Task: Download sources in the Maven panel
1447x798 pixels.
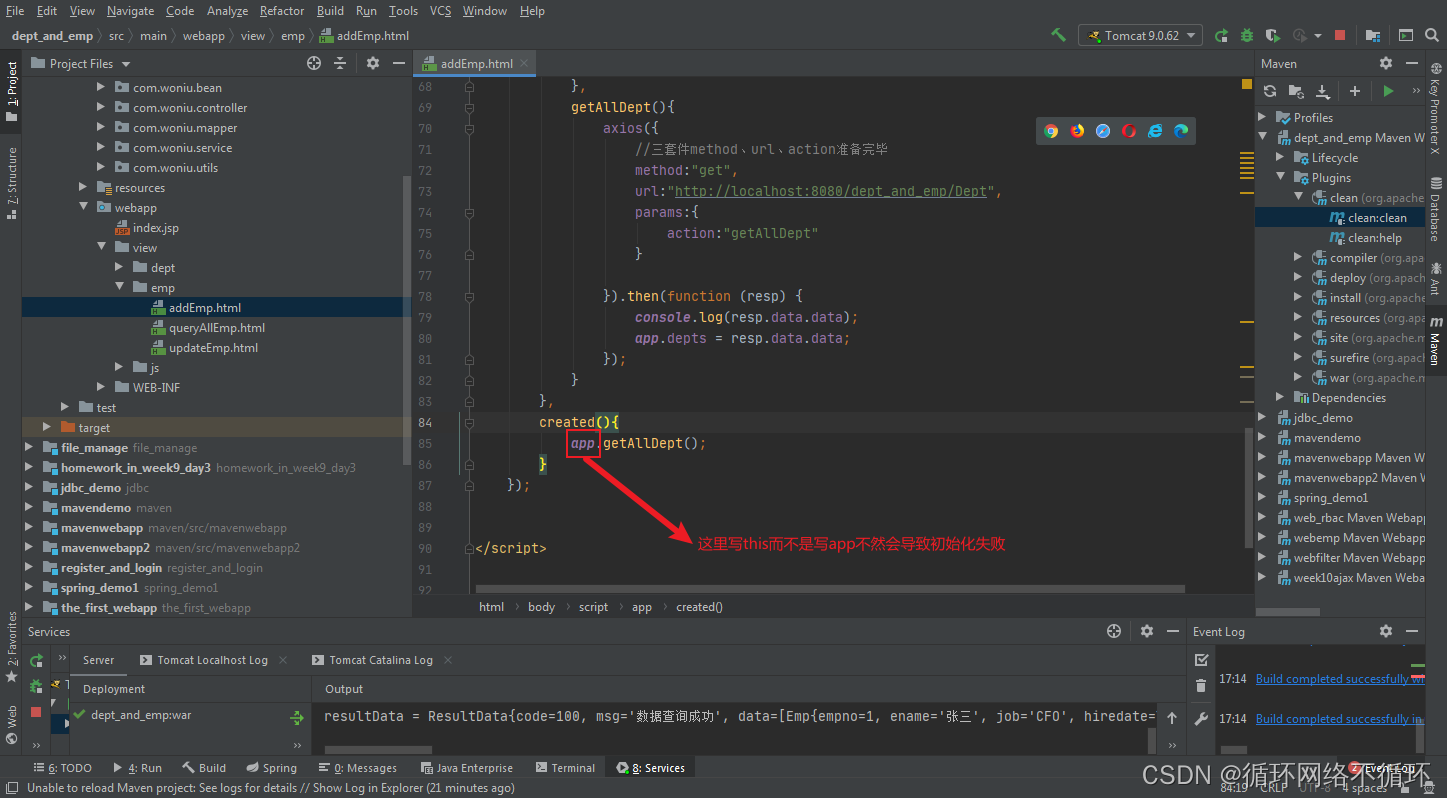Action: coord(1323,91)
